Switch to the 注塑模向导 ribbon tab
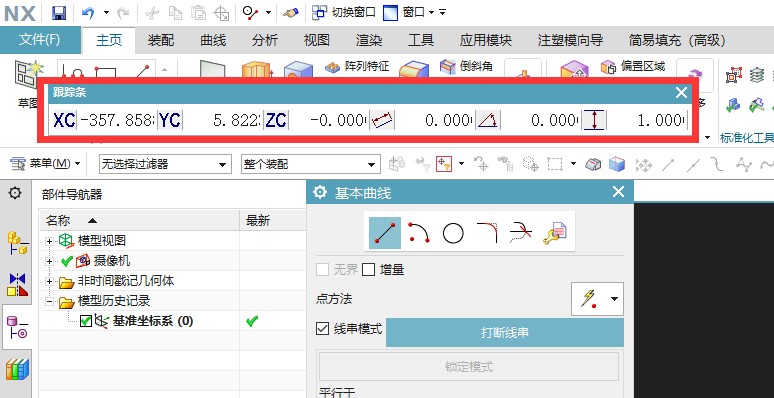The image size is (774, 398). [x=570, y=40]
